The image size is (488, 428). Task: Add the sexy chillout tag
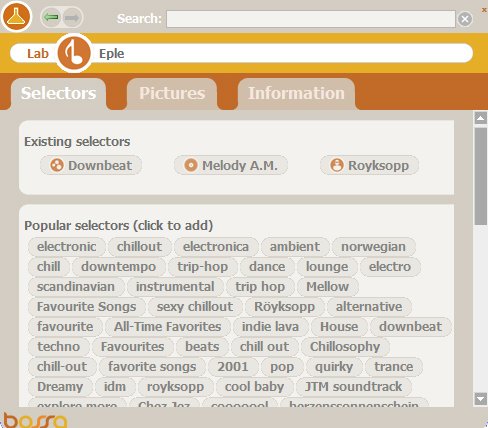point(195,307)
